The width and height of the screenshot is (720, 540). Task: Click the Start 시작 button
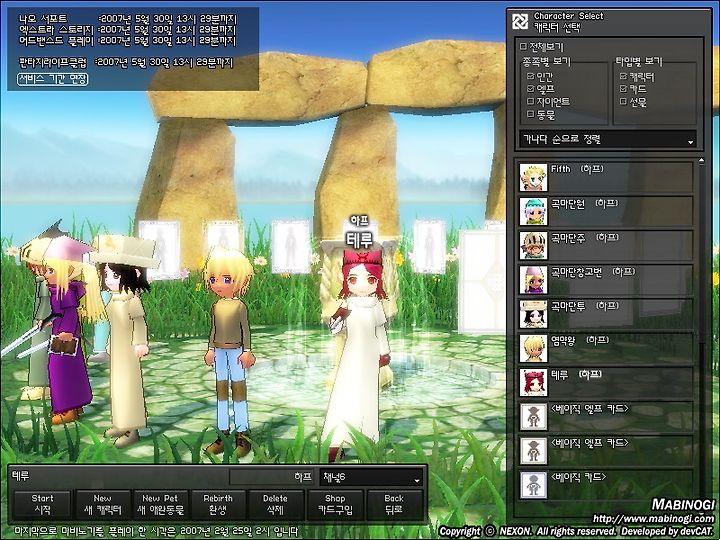(x=42, y=504)
